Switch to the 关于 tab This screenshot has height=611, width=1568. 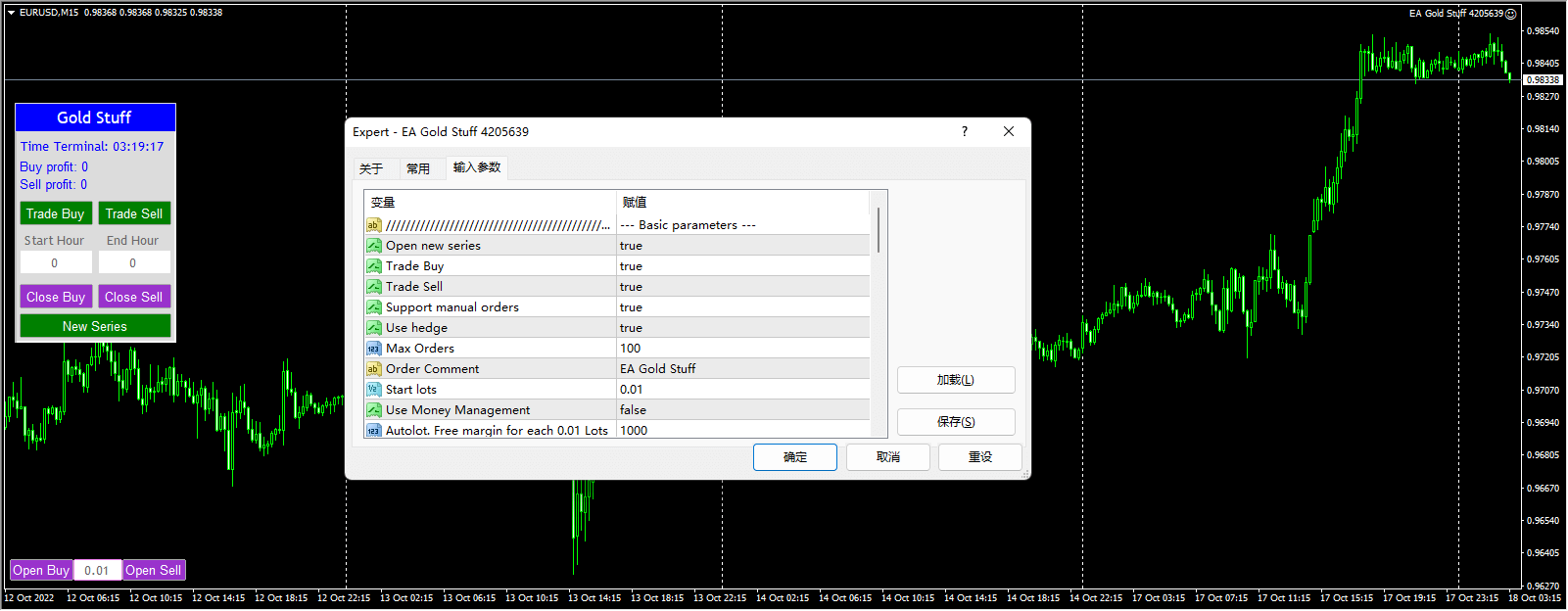tap(371, 168)
